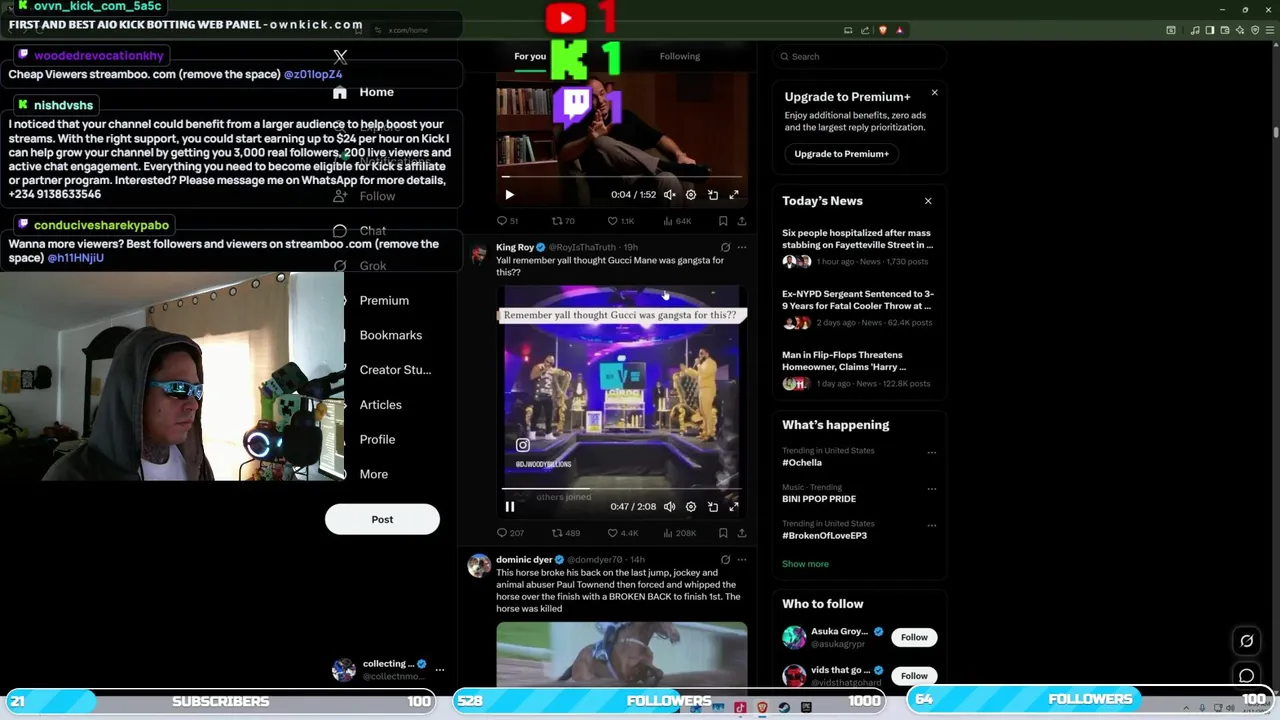Open Profile from the sidebar
Viewport: 1280px width, 720px height.
tap(378, 440)
